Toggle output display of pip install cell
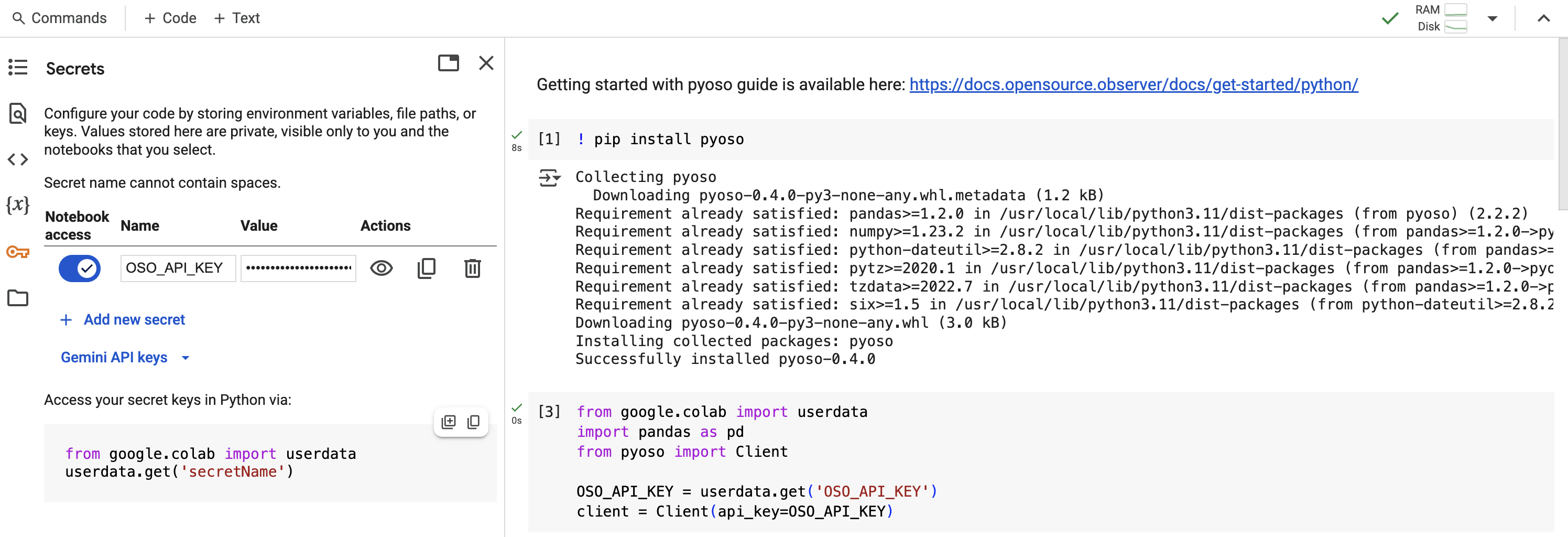 549,178
